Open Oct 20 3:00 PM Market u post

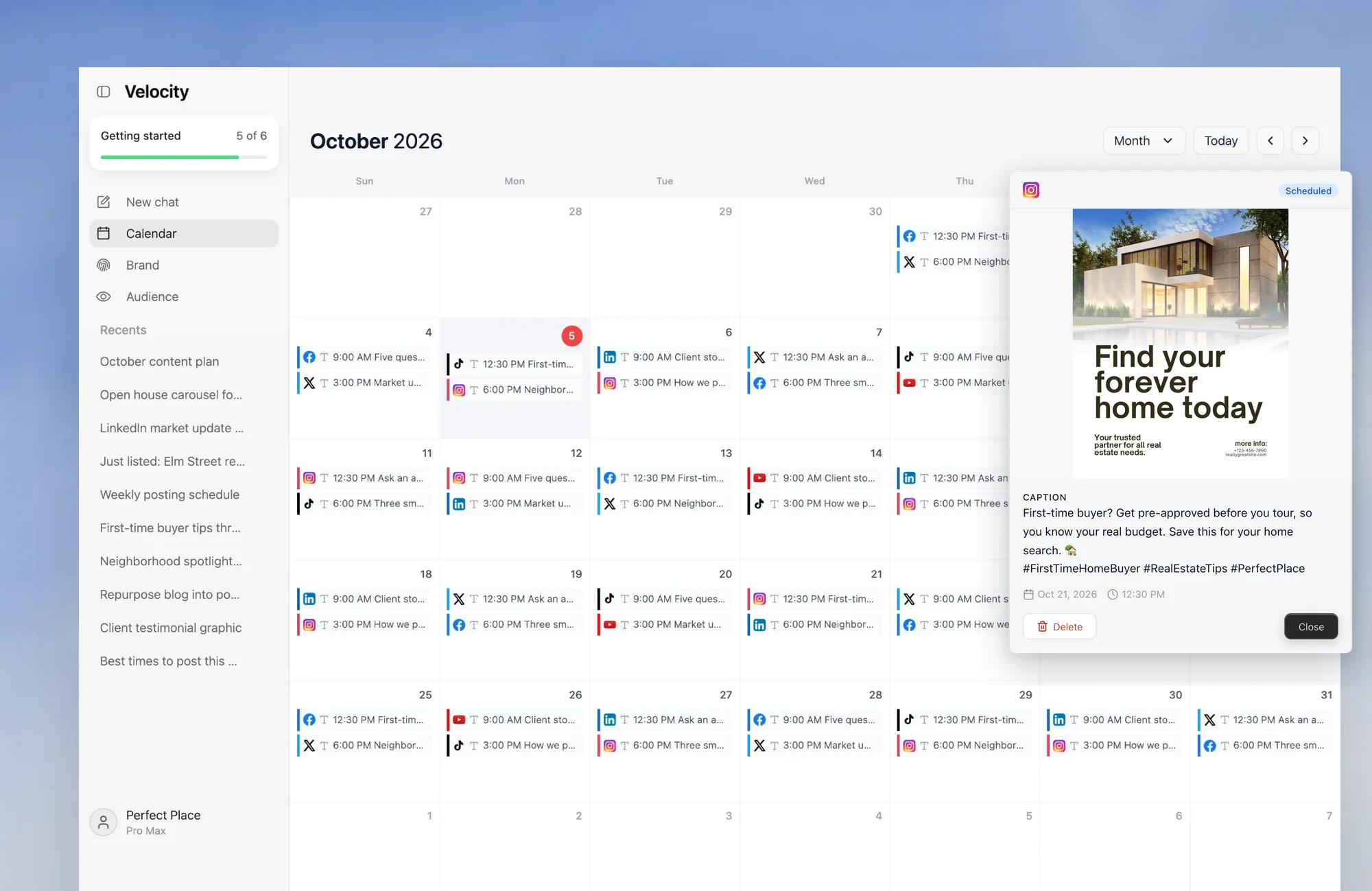pyautogui.click(x=664, y=624)
